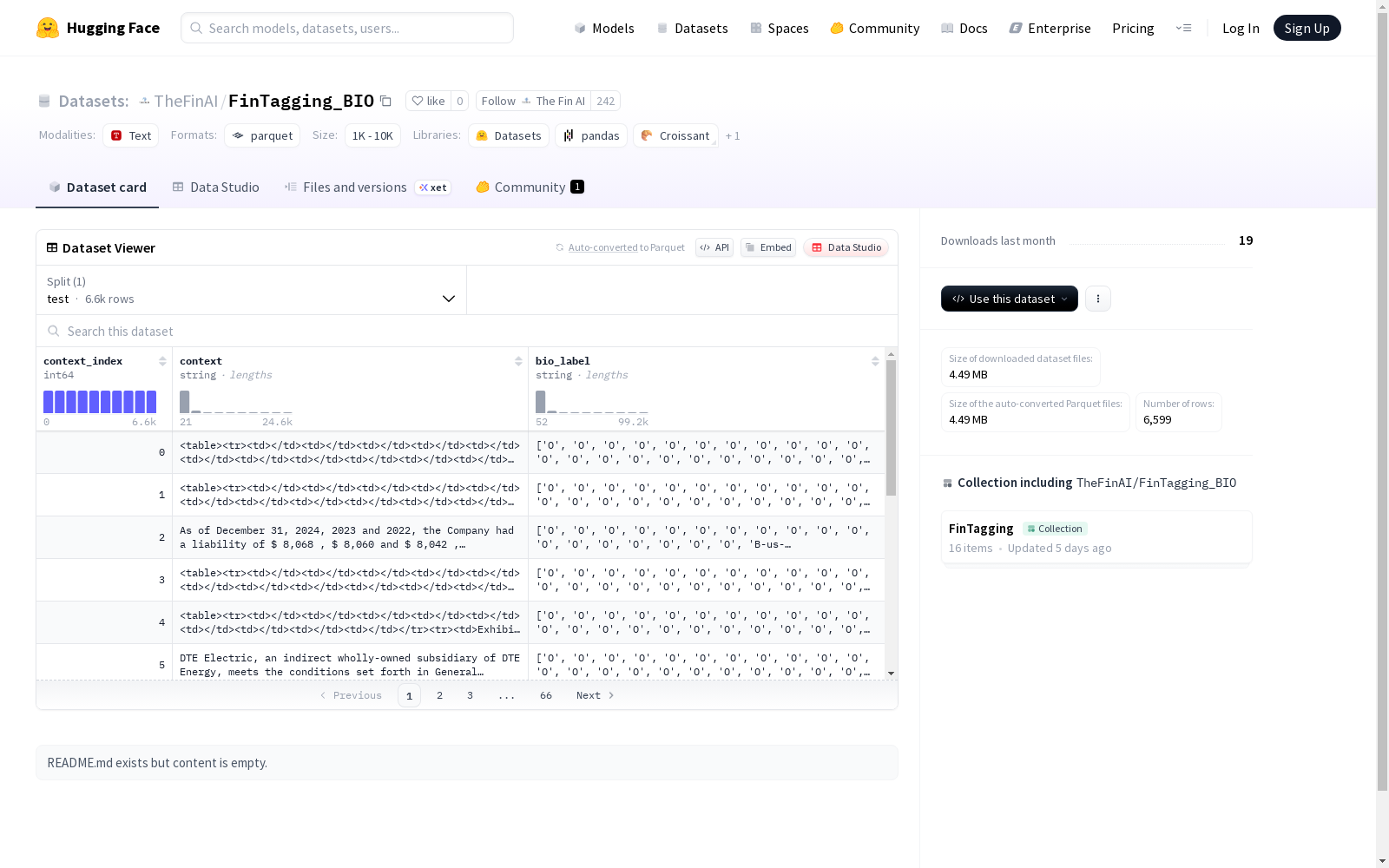Focus the Search this dataset field
This screenshot has width=1389, height=868.
[x=467, y=331]
